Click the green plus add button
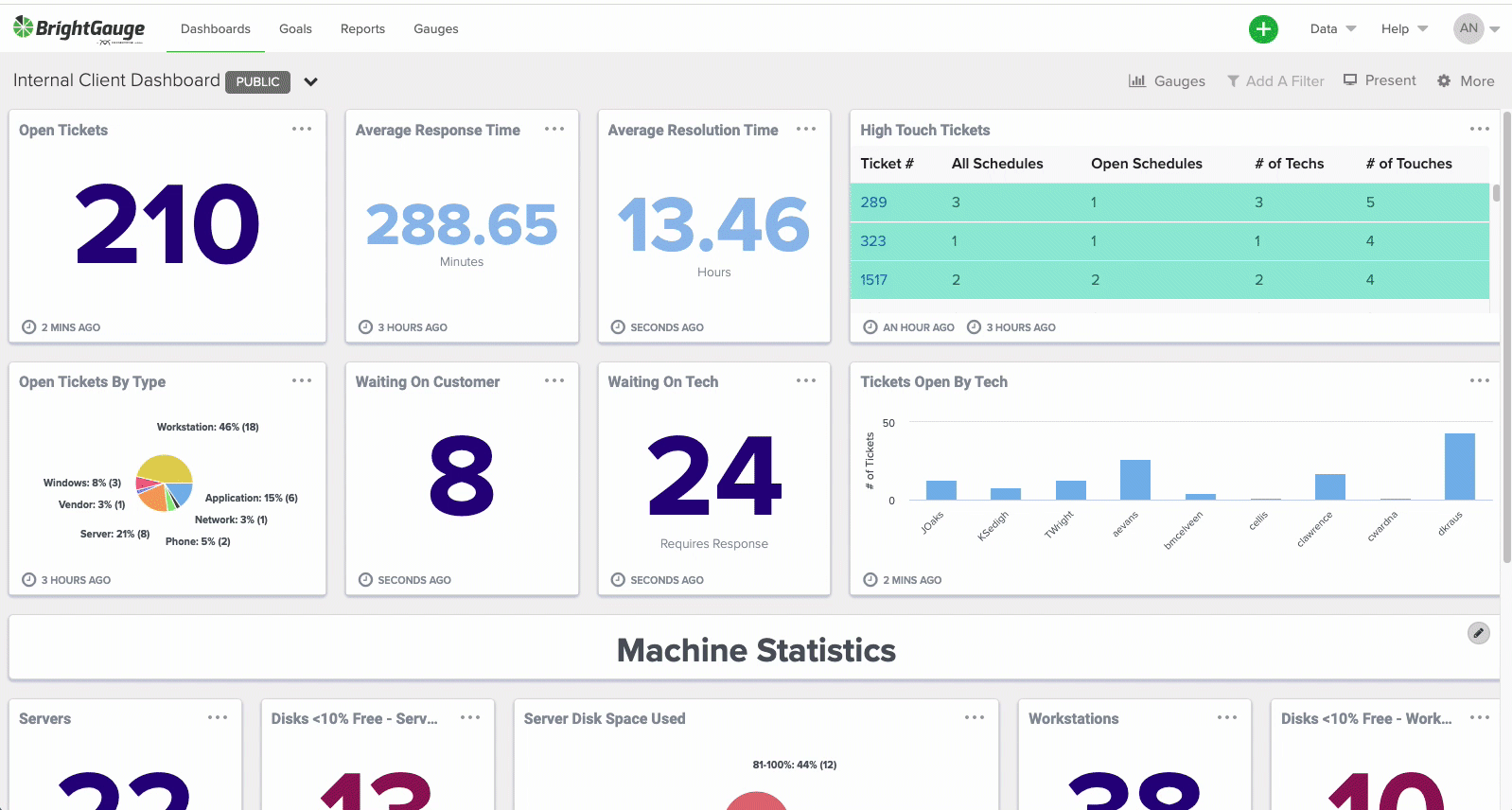Screen dimensions: 1512x810 coord(1263,29)
